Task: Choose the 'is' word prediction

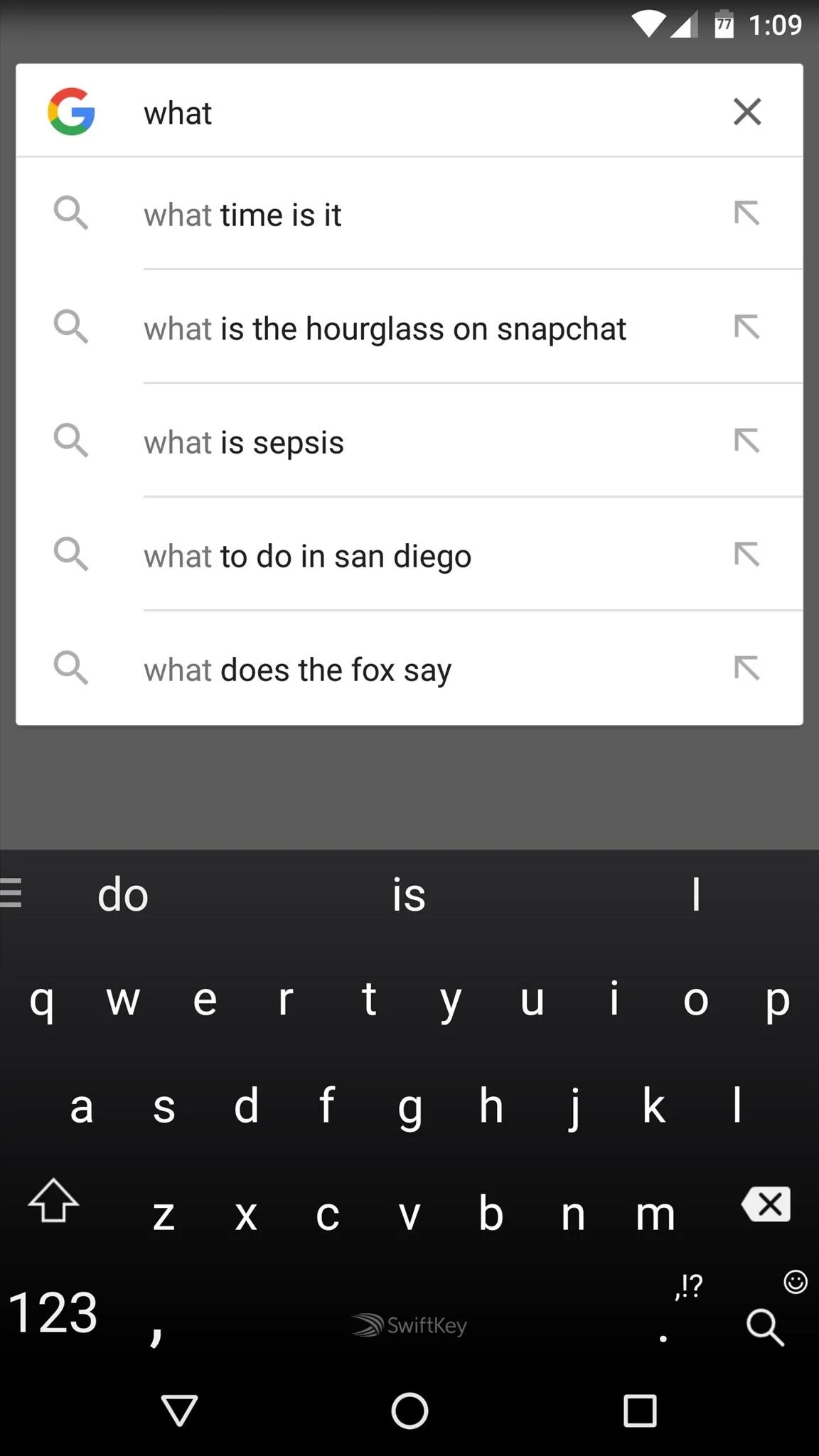Action: [x=409, y=894]
